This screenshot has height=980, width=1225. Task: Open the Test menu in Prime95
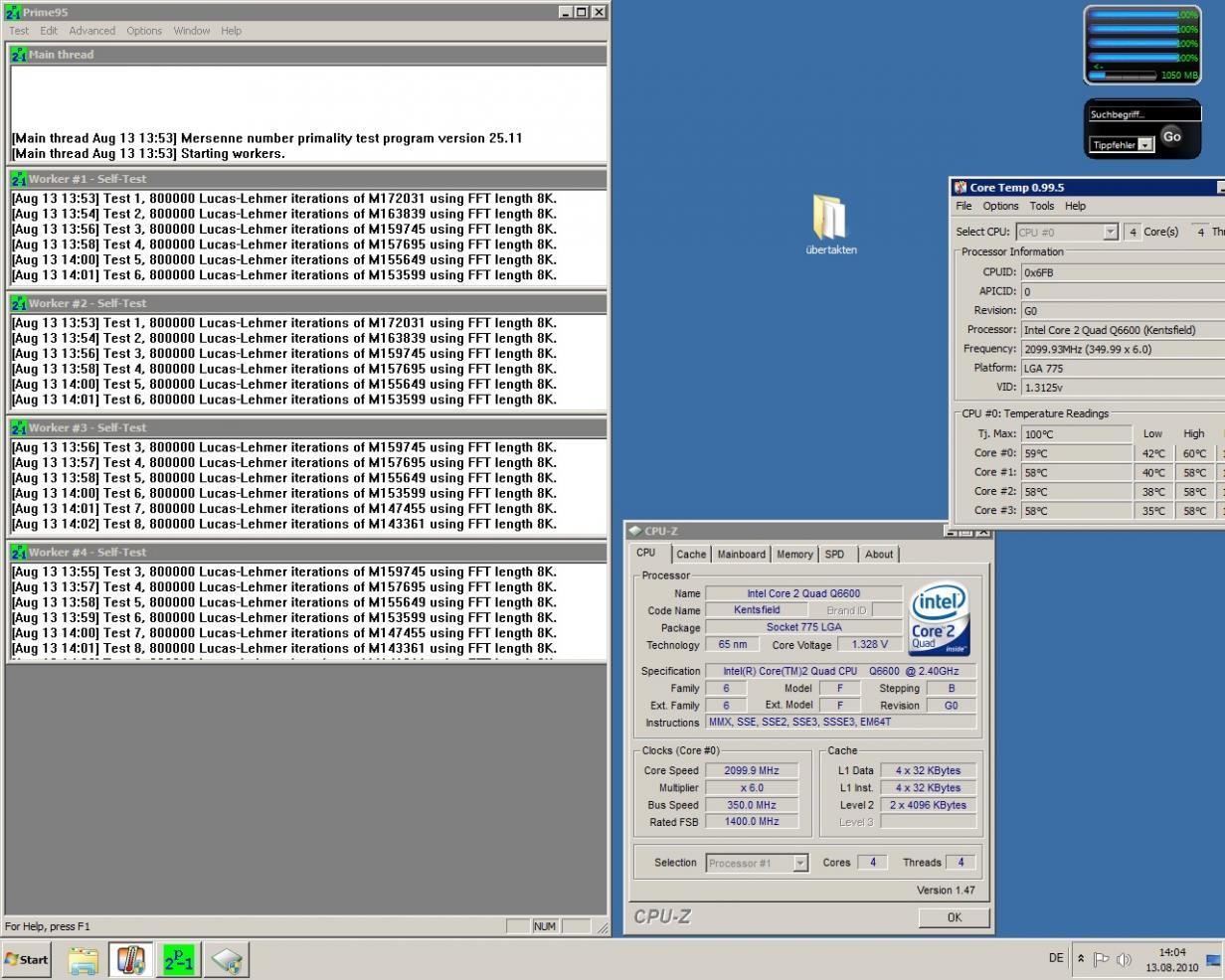click(19, 31)
